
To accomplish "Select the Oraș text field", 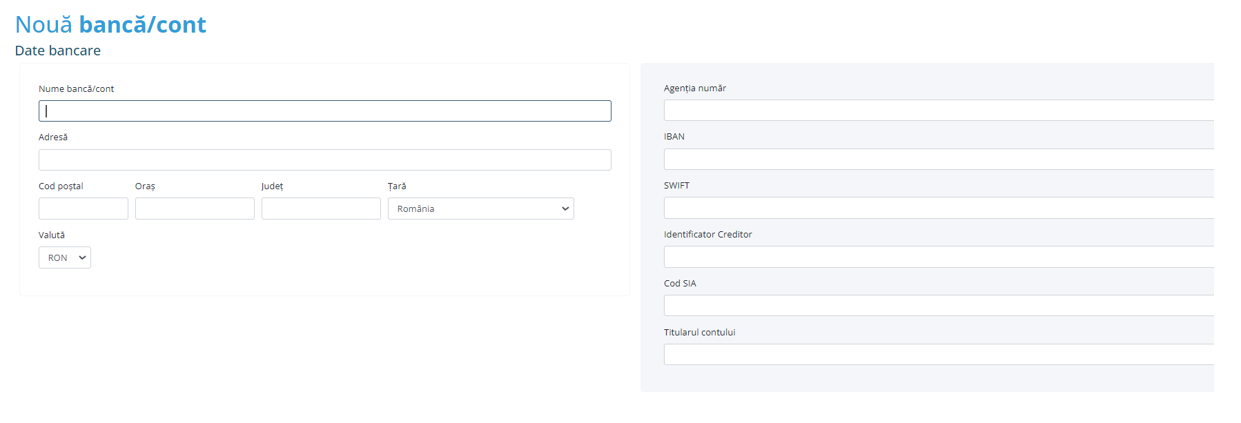I will click(x=194, y=208).
